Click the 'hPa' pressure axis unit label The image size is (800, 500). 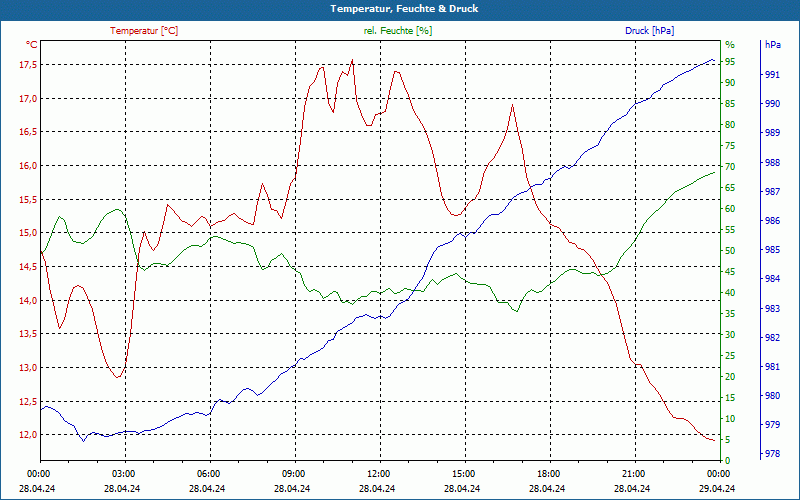[772, 45]
